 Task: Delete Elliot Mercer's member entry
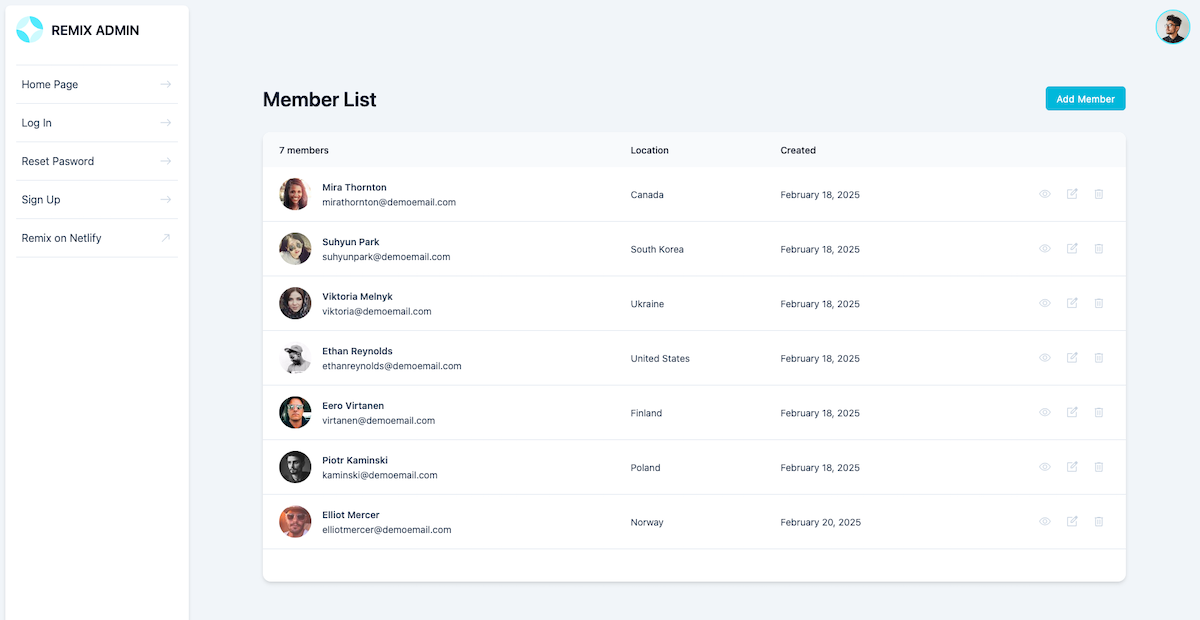pyautogui.click(x=1099, y=522)
